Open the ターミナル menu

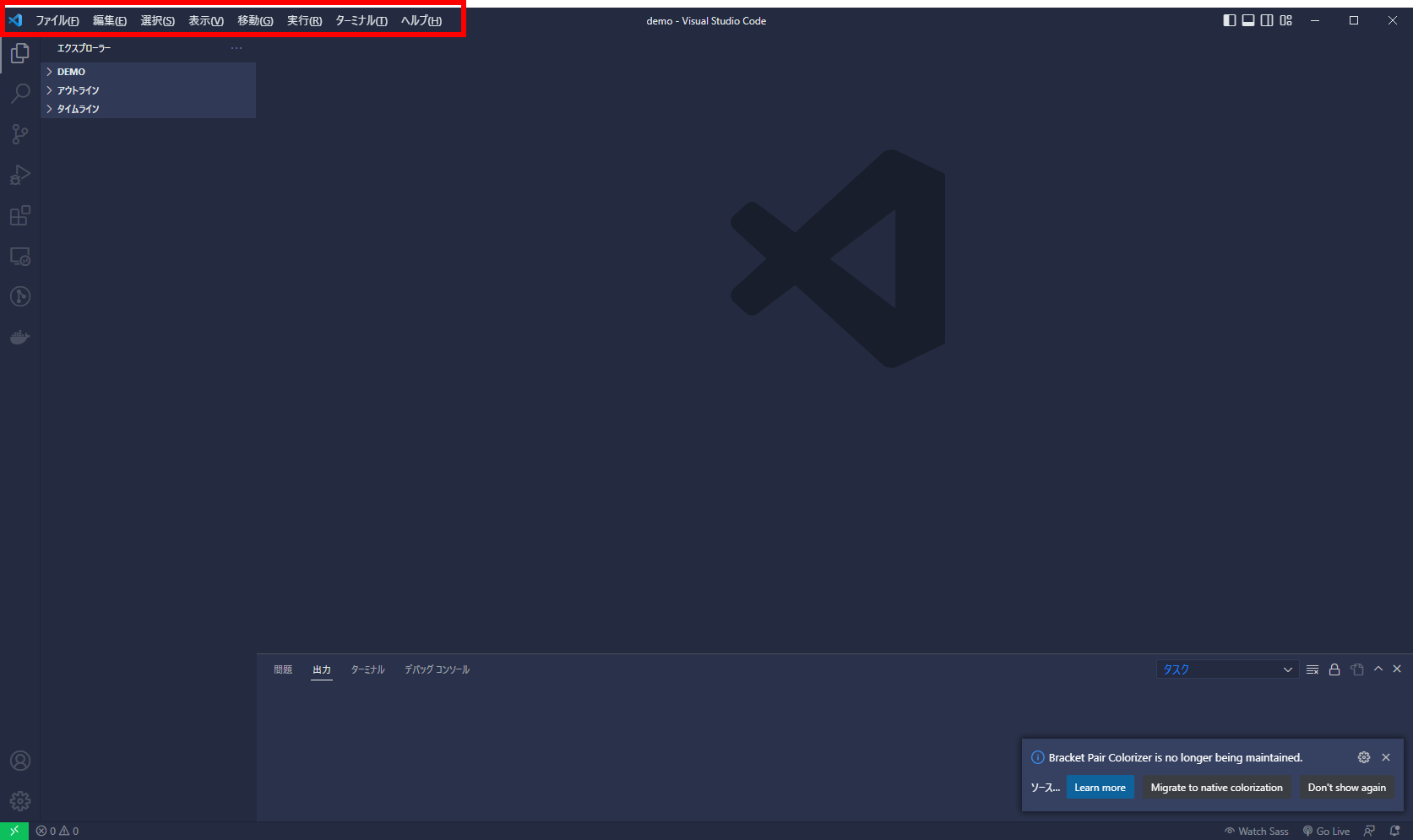click(361, 20)
